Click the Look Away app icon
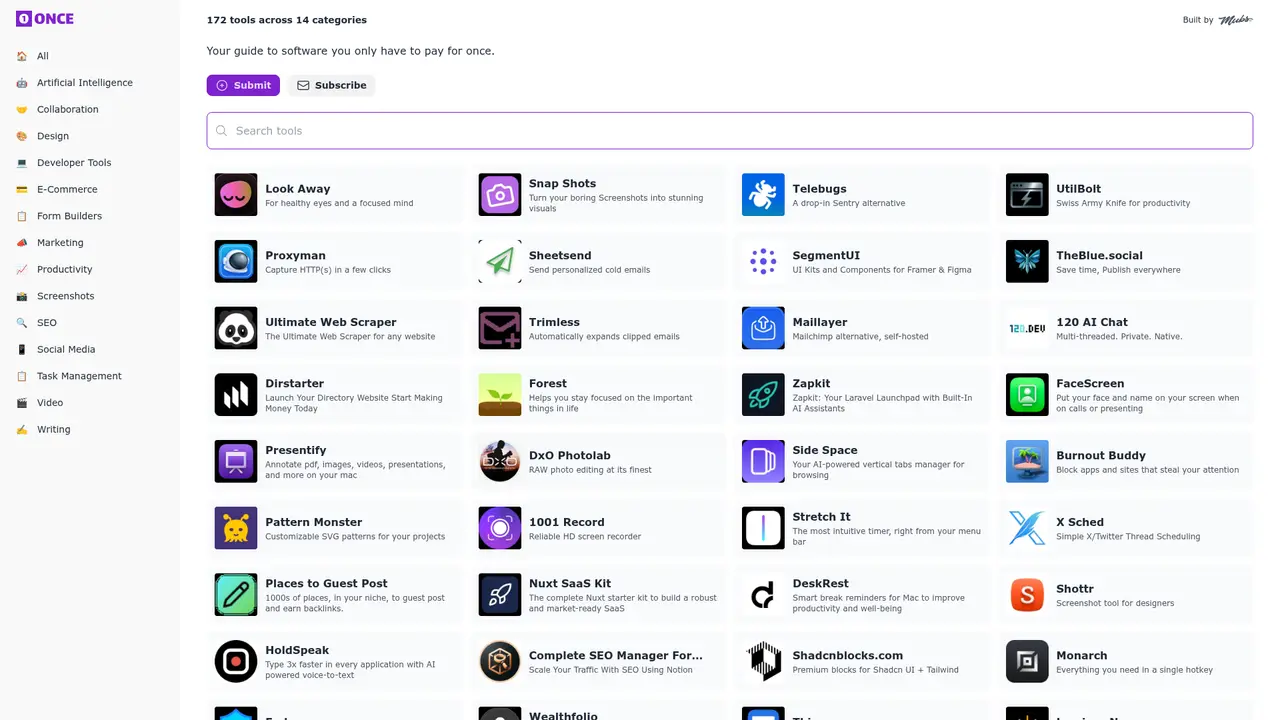The image size is (1280, 720). pyautogui.click(x=236, y=195)
